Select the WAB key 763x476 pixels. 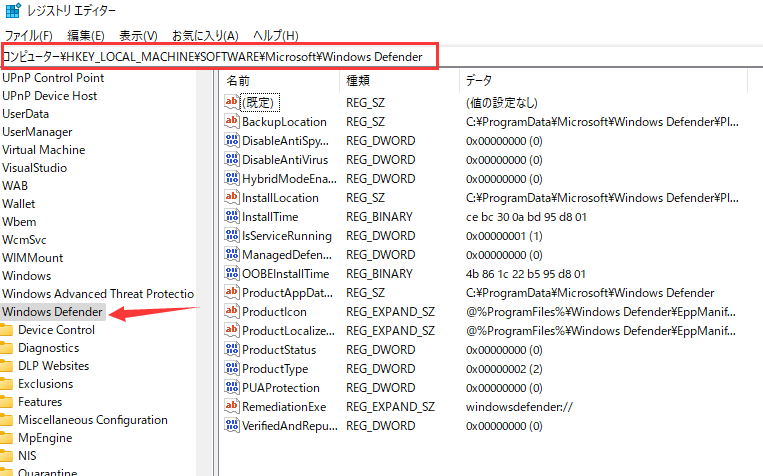pos(15,185)
